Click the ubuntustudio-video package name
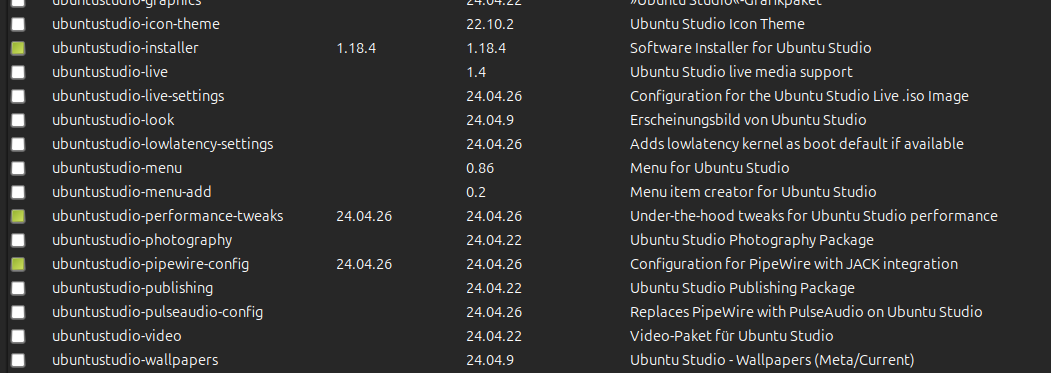The width and height of the screenshot is (1051, 373). pos(117,336)
